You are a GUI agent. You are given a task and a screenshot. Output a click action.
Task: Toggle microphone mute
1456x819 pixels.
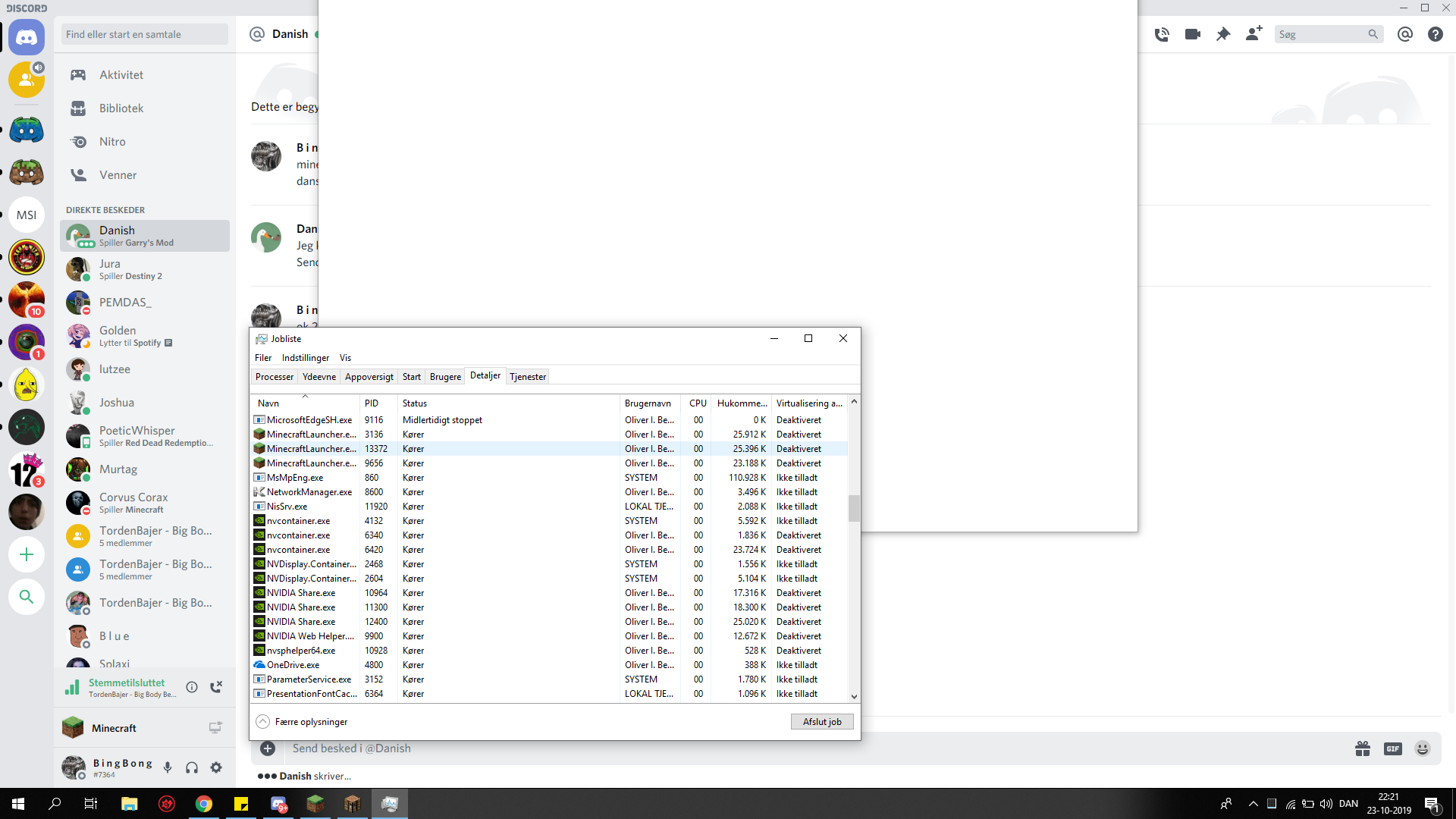pyautogui.click(x=168, y=767)
